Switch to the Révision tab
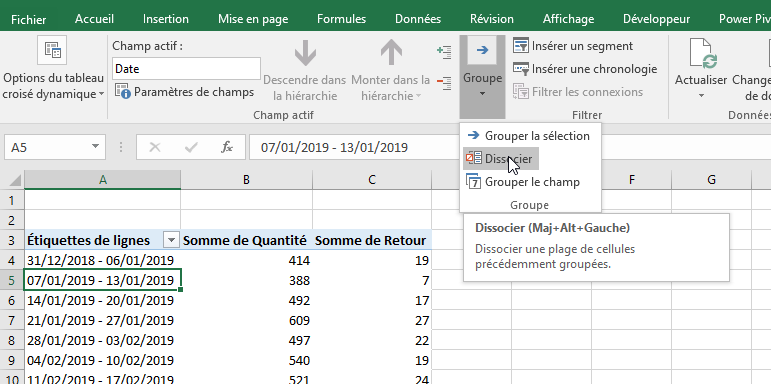 [492, 19]
